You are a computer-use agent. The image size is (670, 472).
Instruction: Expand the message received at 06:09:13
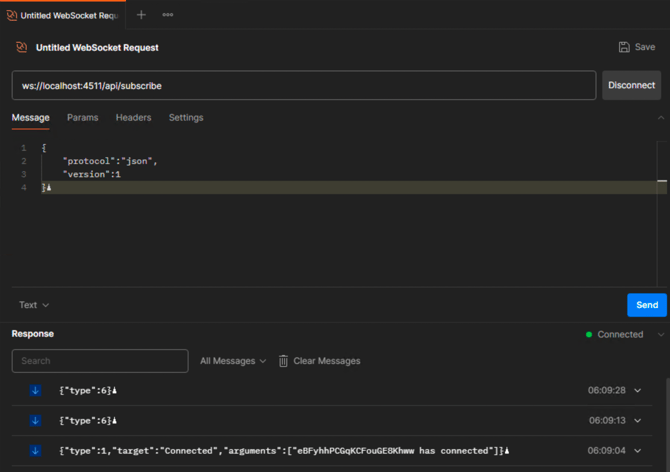(638, 421)
